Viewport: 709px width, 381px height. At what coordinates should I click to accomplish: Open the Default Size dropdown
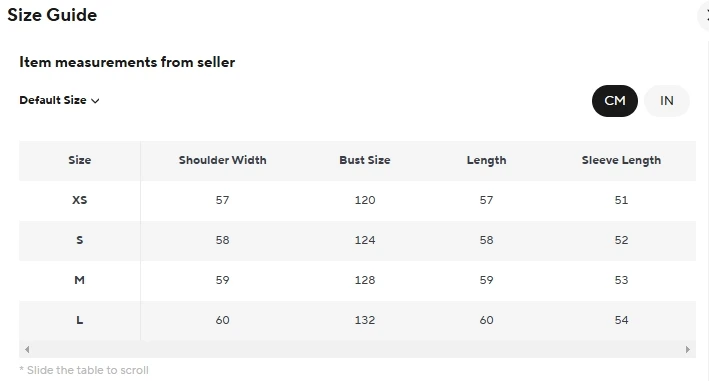tap(59, 100)
